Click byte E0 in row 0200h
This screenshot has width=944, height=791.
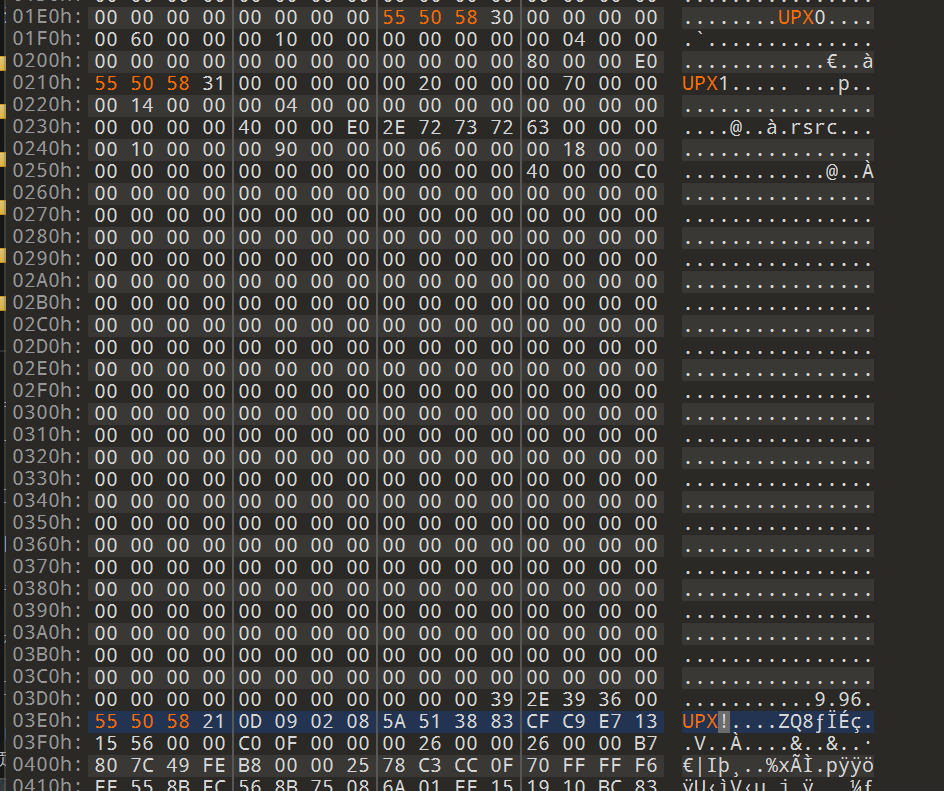tap(645, 61)
